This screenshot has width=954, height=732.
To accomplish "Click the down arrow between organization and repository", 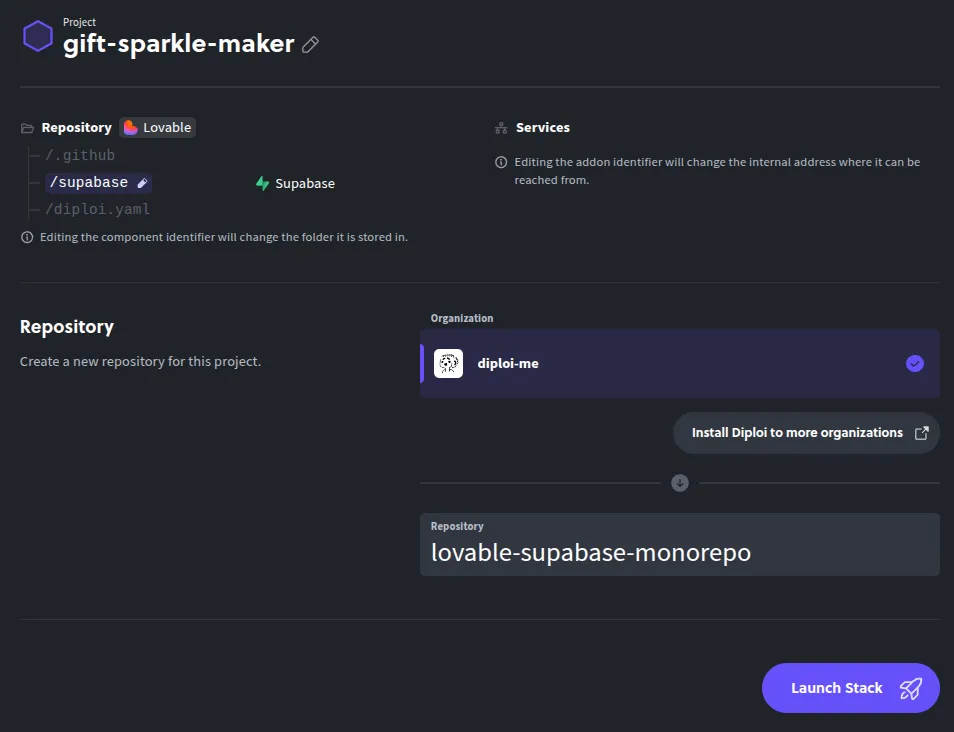I will (x=680, y=482).
